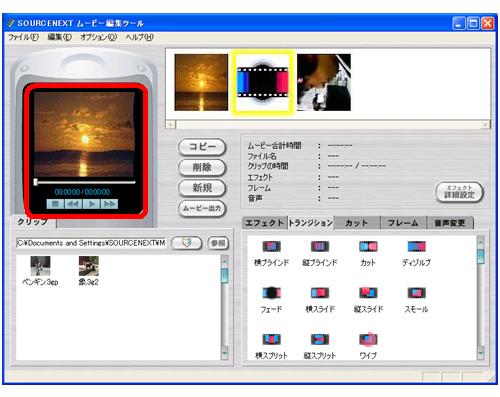Screen dimensions: 500x397
Task: Click the コピー button
Action: coord(202,147)
